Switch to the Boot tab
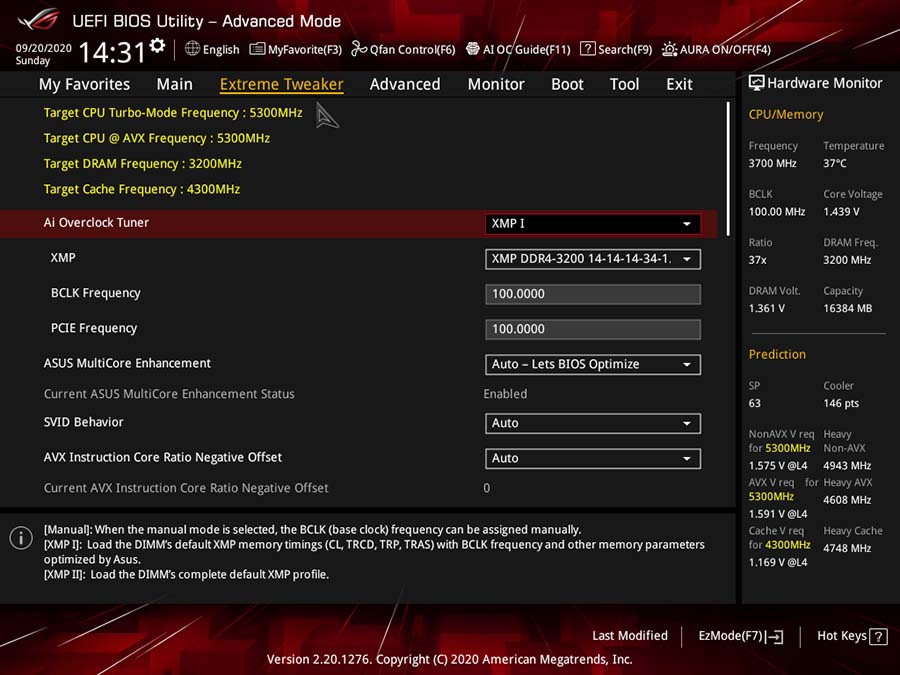The width and height of the screenshot is (900, 675). pos(567,84)
